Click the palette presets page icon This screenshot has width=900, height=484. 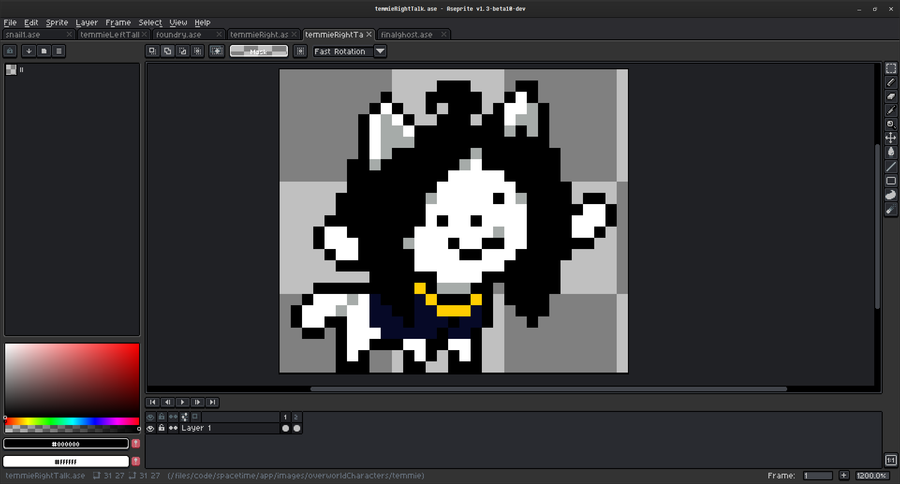click(x=44, y=51)
